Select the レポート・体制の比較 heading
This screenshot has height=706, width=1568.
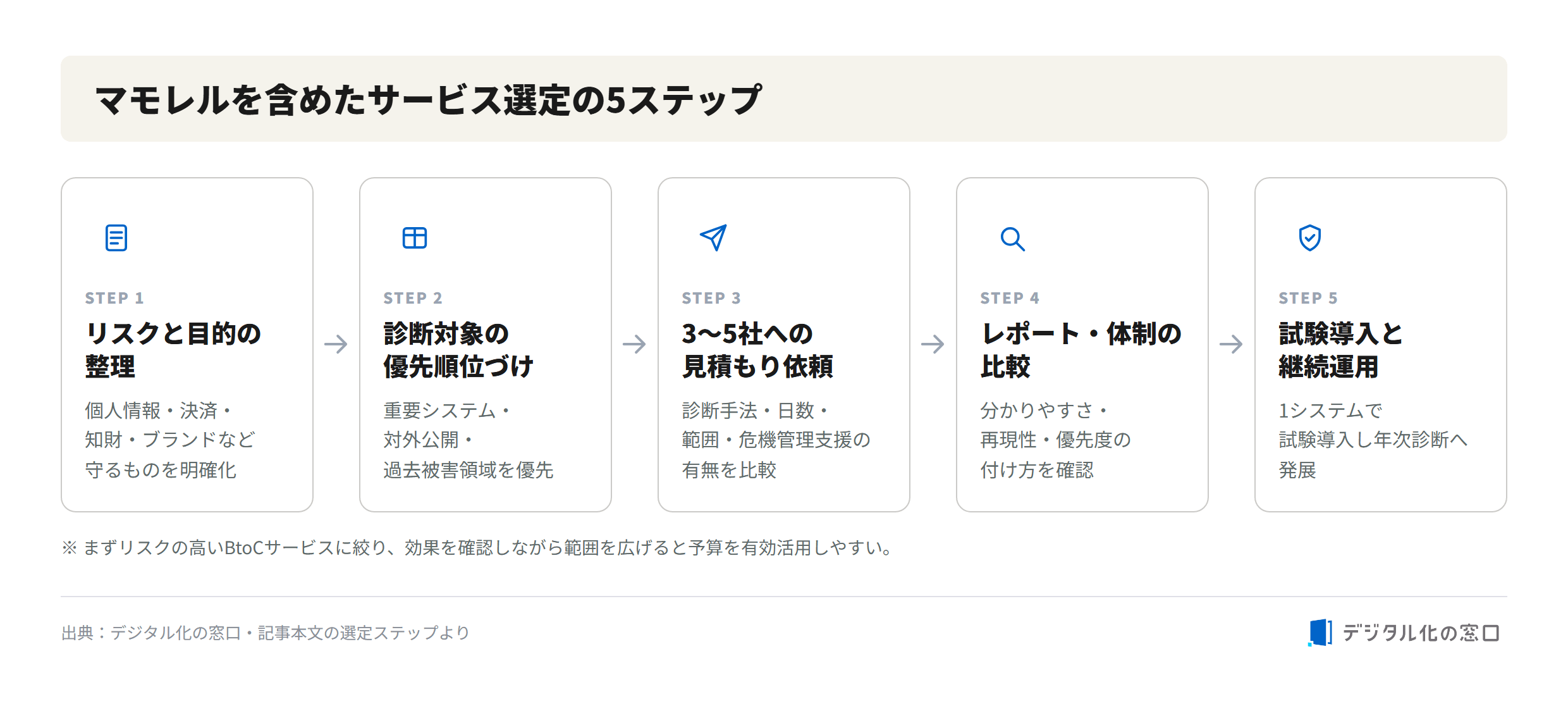point(1081,350)
